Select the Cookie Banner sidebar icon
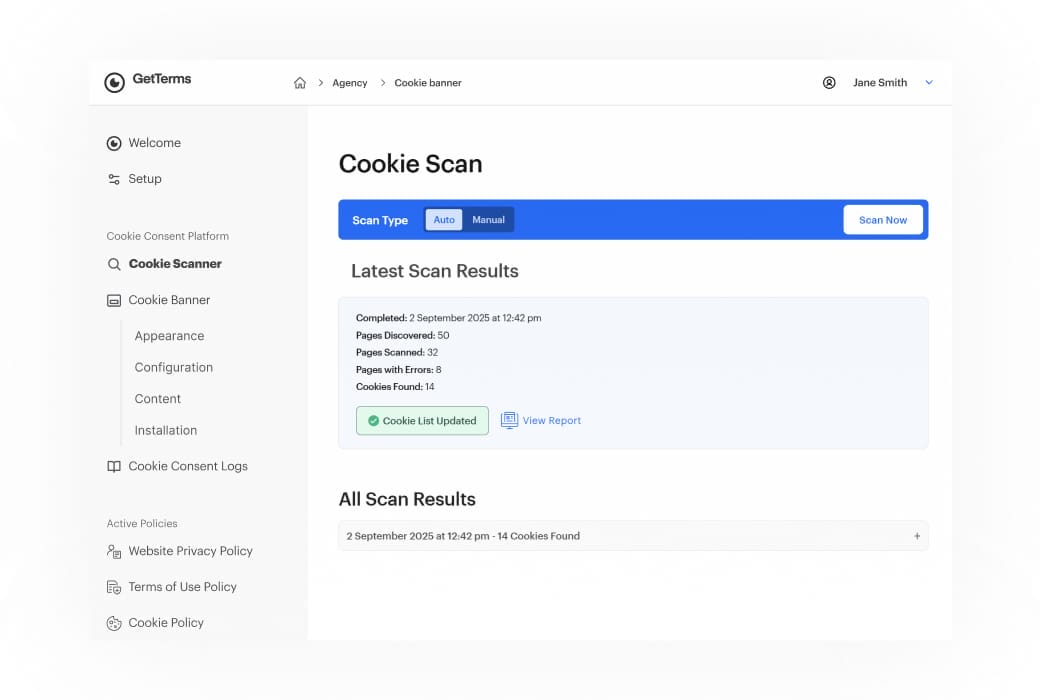The image size is (1040, 700). 114,299
